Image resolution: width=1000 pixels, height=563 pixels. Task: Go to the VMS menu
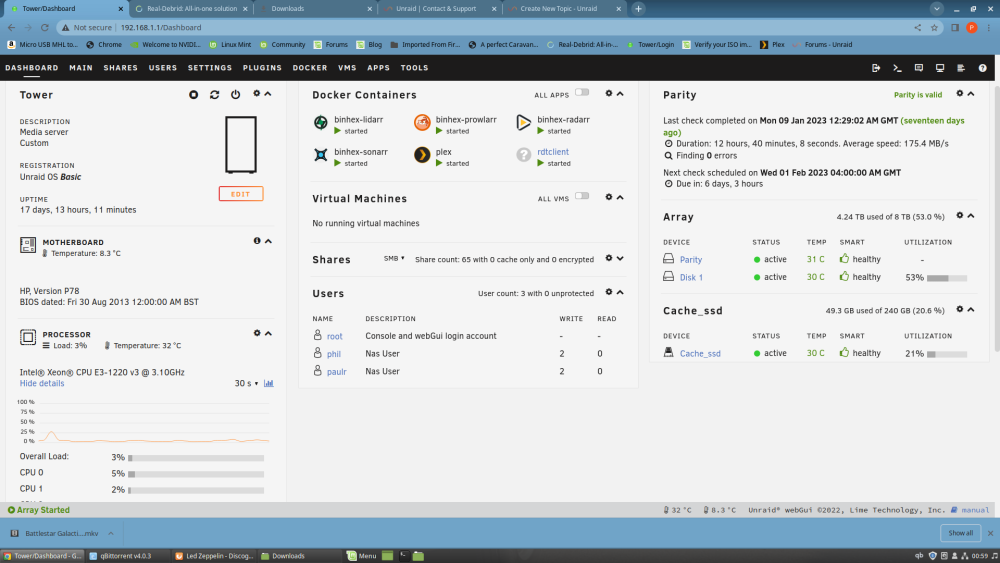347,68
